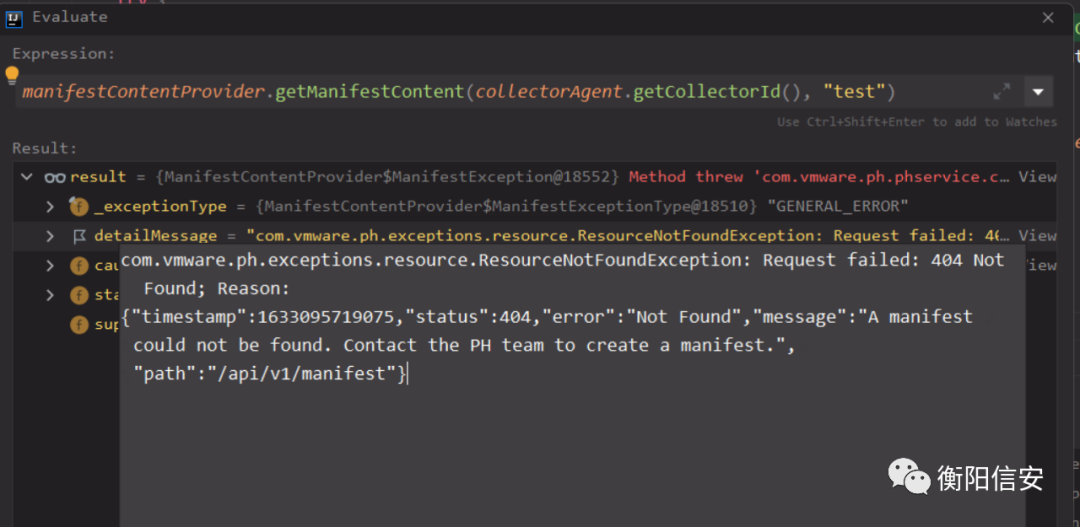This screenshot has height=527, width=1080.
Task: Expand the expression editor with arrows icon
Action: 1001,91
